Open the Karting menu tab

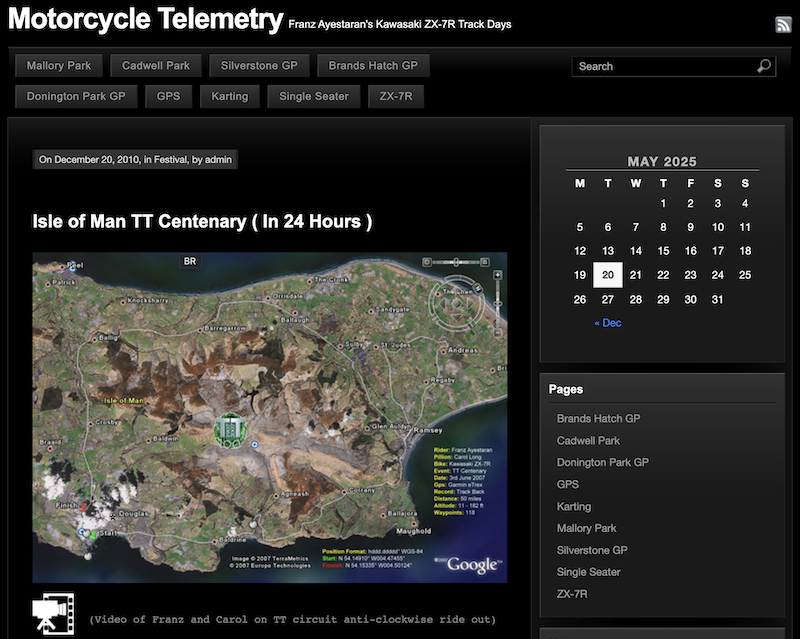(x=230, y=96)
